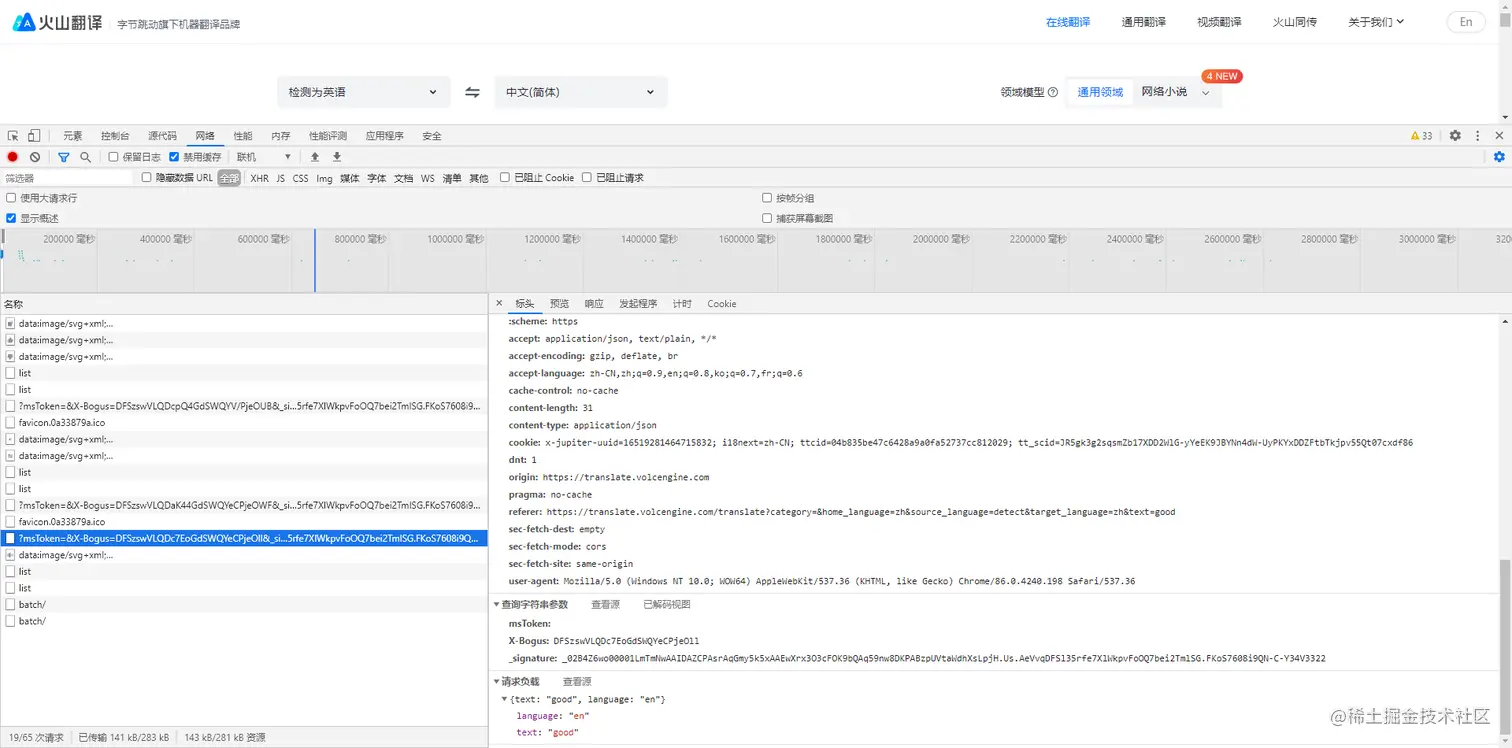Go to the 源代码 tab
1512x748 pixels.
point(163,136)
